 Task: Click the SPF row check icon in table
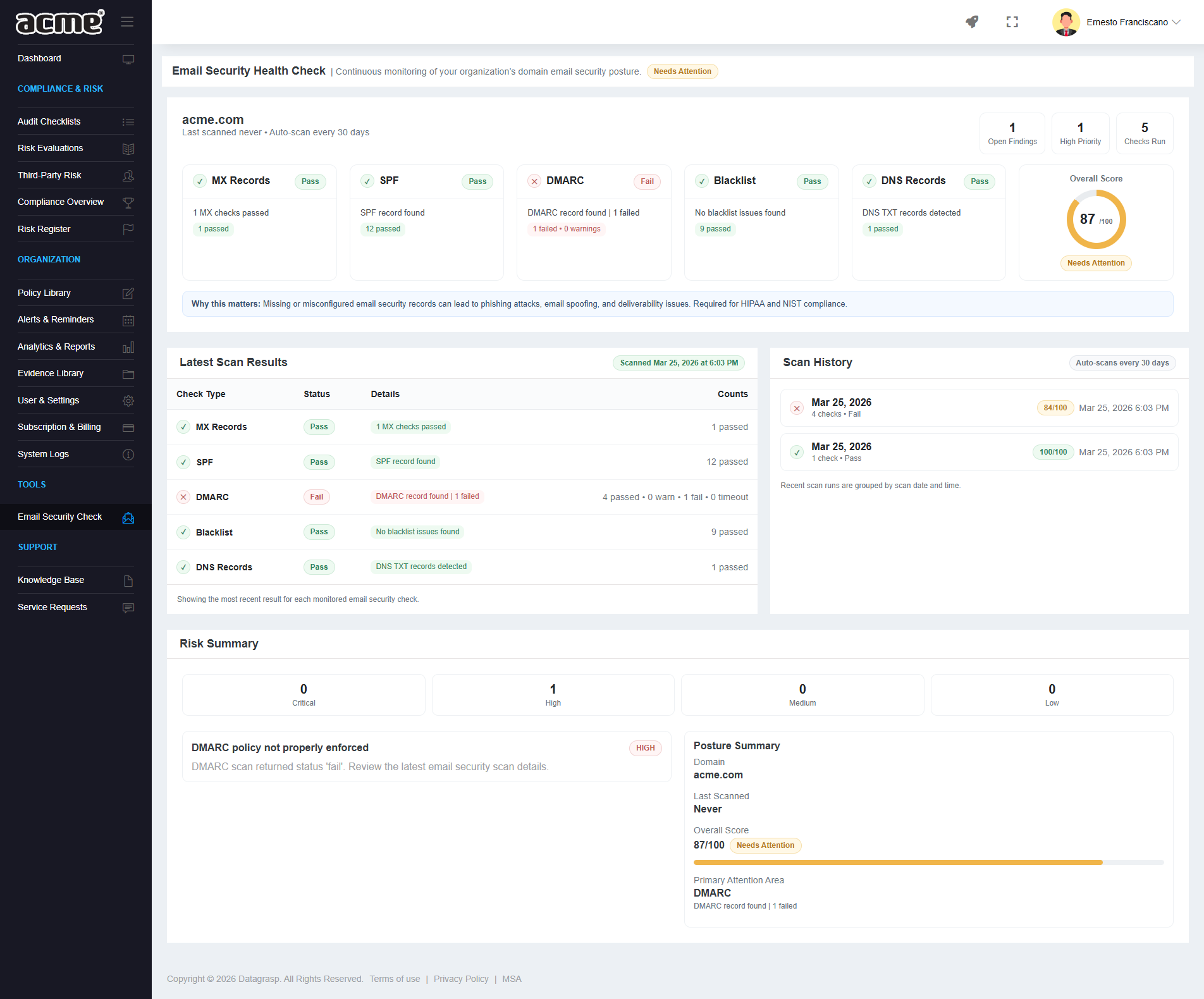tap(183, 462)
